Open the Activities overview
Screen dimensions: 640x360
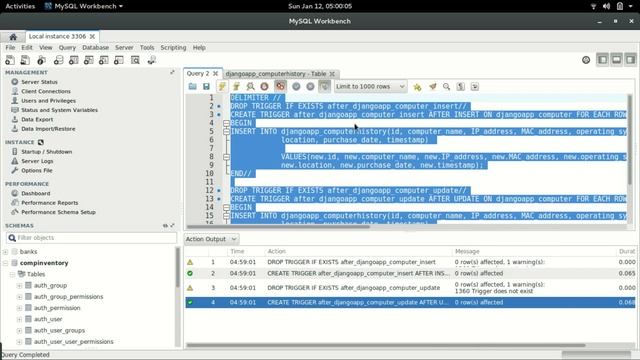20,6
